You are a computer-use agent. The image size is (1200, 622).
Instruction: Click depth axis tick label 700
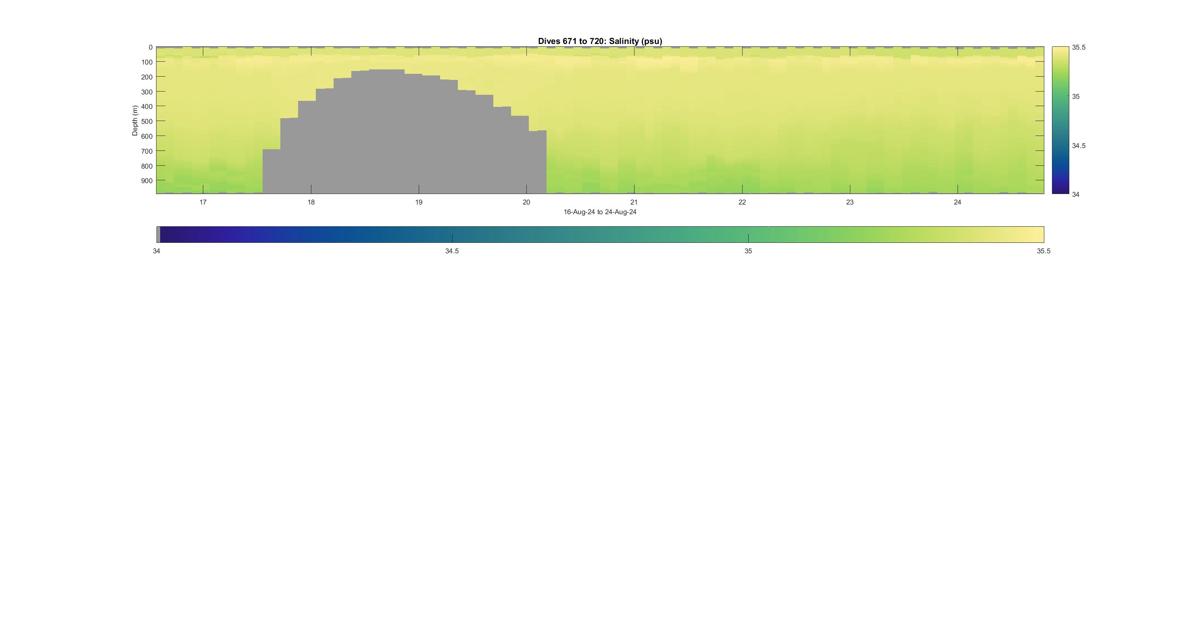(x=146, y=151)
